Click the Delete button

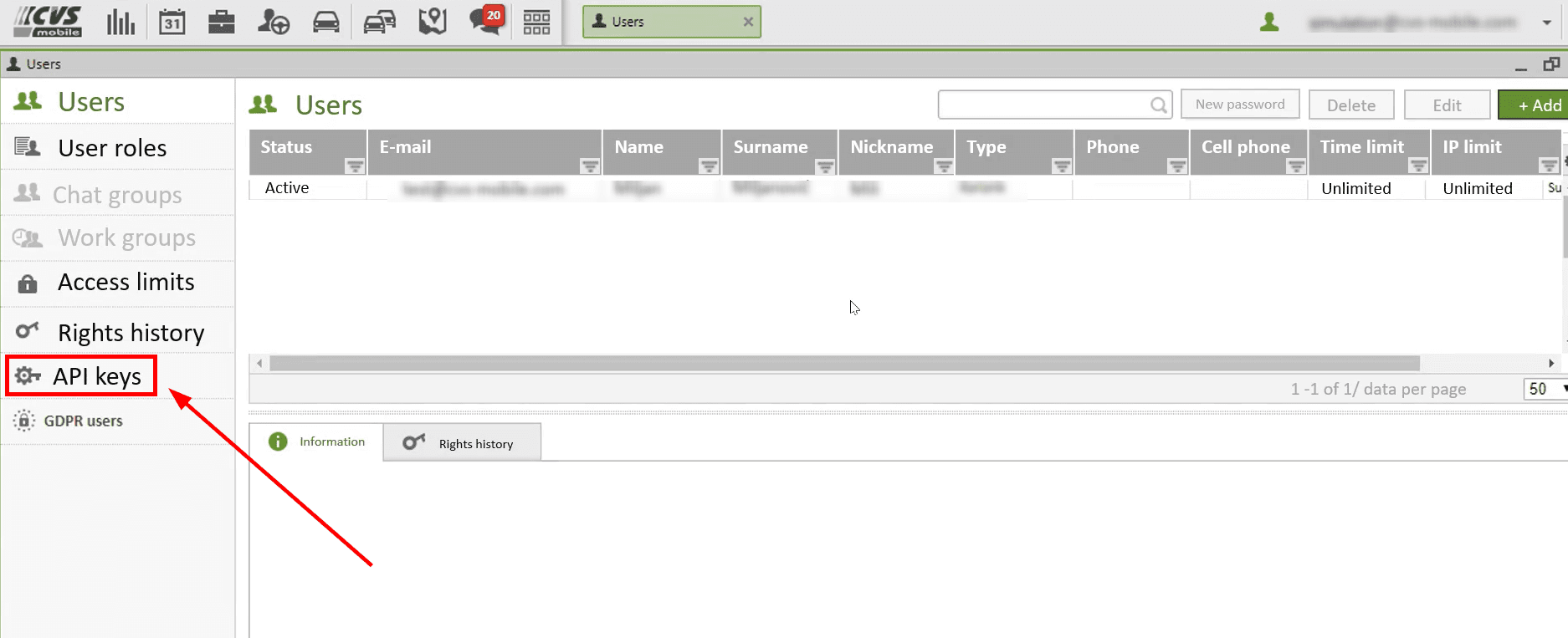point(1351,105)
